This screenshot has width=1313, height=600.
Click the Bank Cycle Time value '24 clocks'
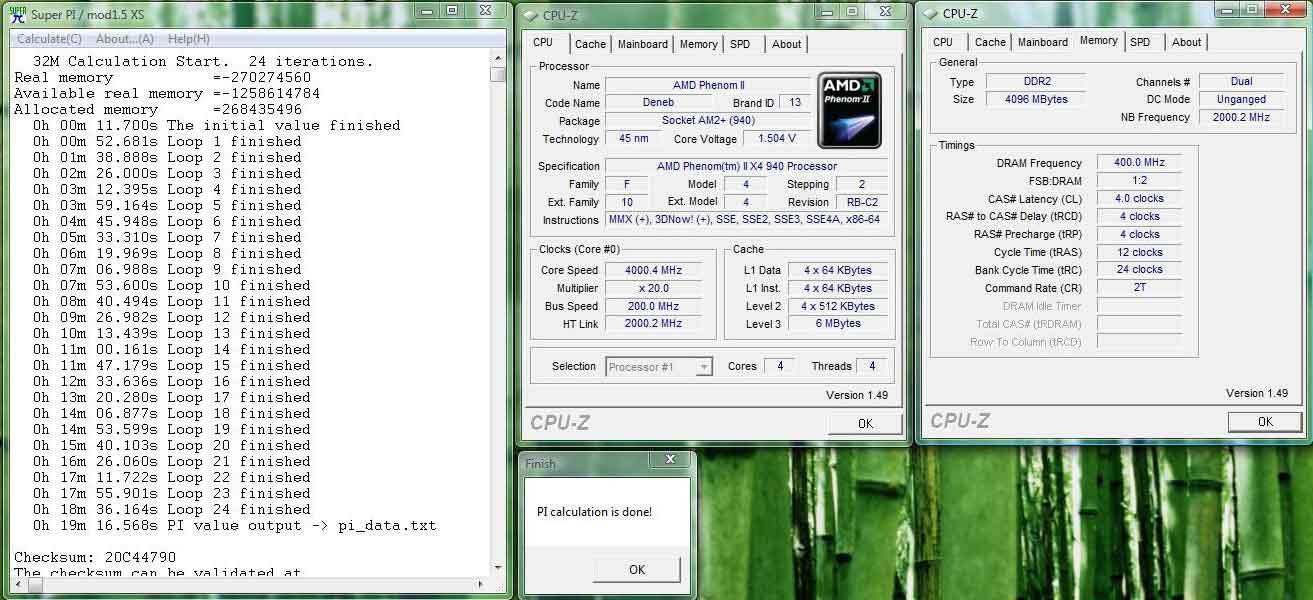click(1140, 270)
